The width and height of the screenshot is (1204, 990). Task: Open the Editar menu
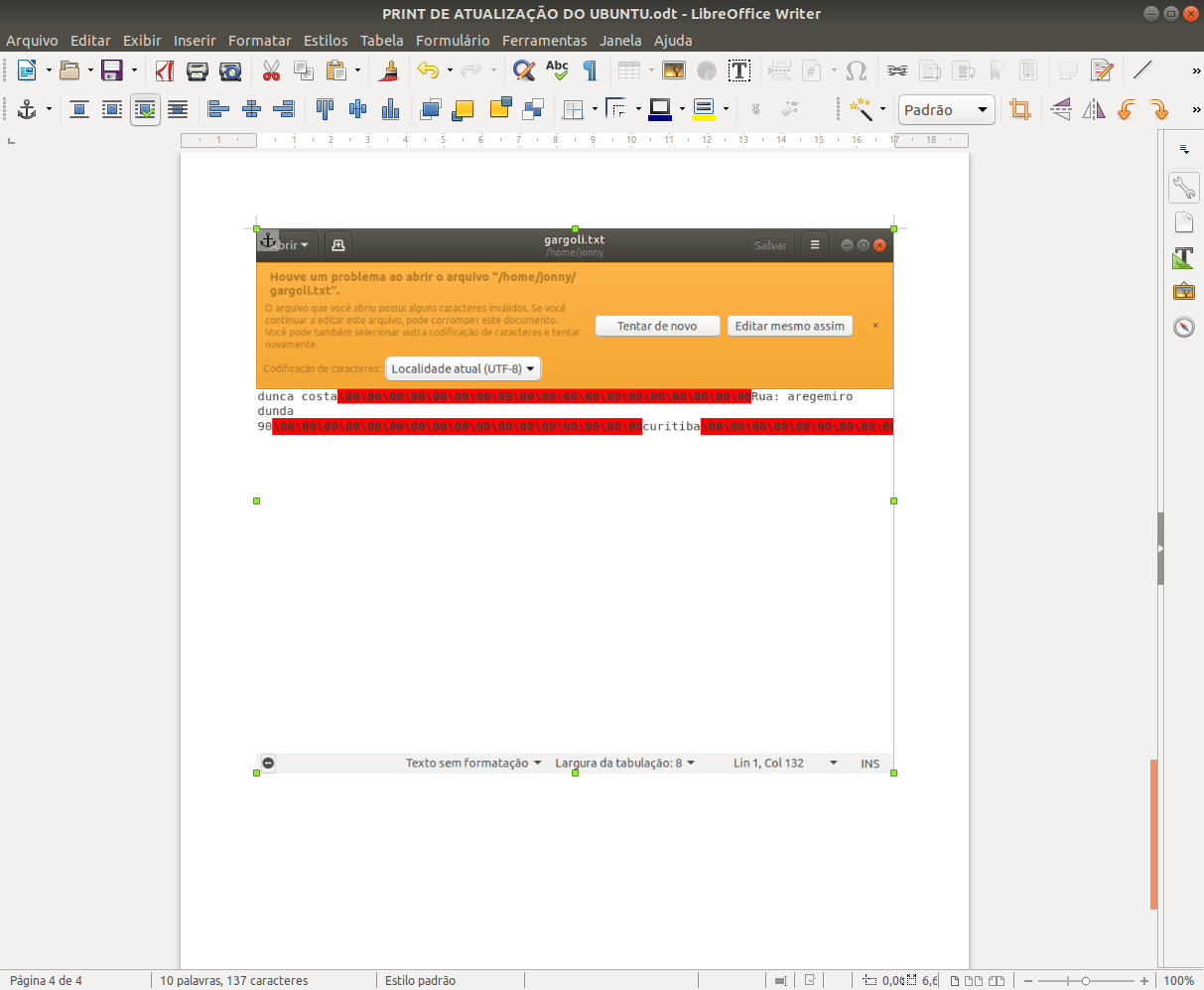(90, 41)
